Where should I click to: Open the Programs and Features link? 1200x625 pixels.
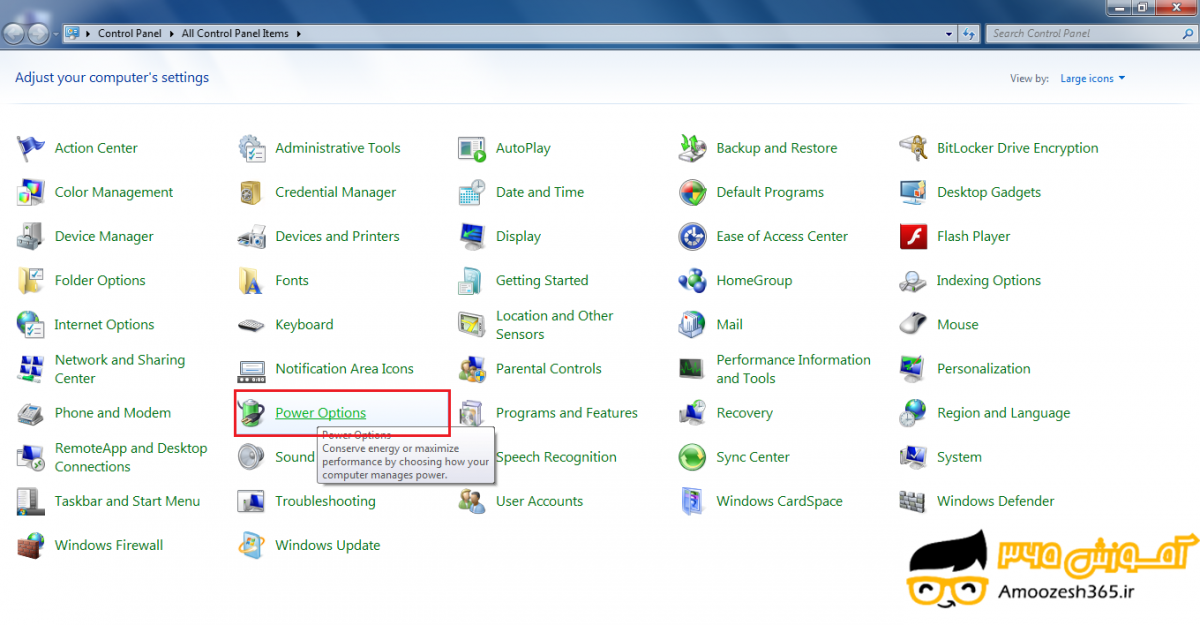(x=566, y=413)
